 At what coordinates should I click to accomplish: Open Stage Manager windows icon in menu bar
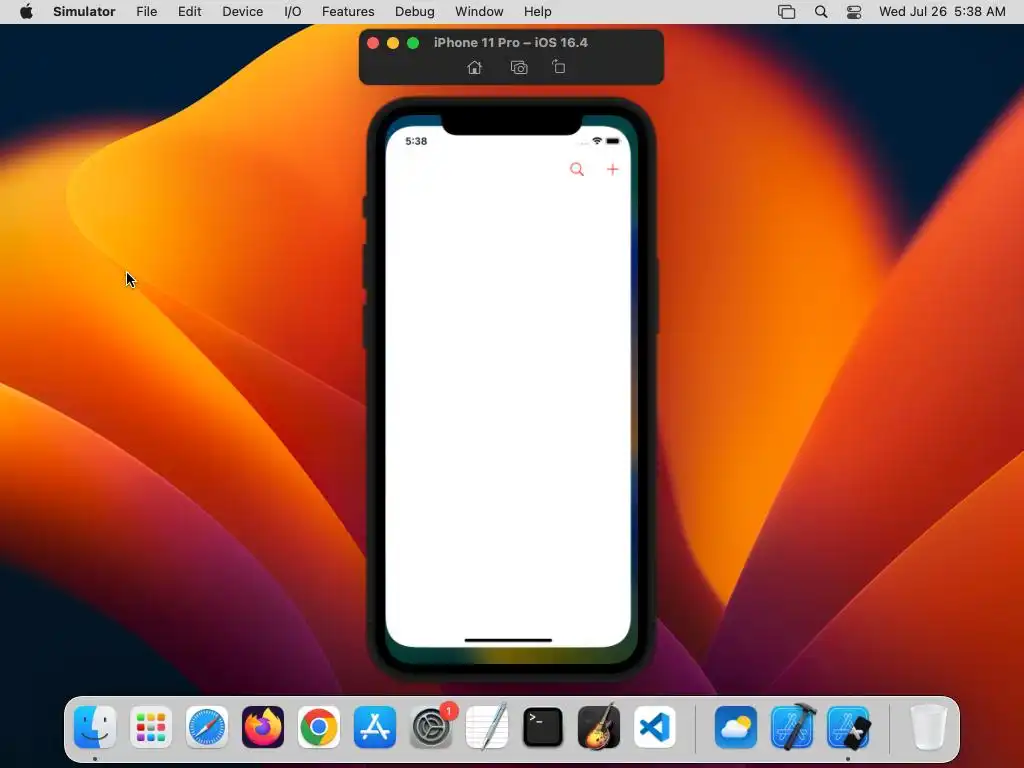click(x=786, y=12)
